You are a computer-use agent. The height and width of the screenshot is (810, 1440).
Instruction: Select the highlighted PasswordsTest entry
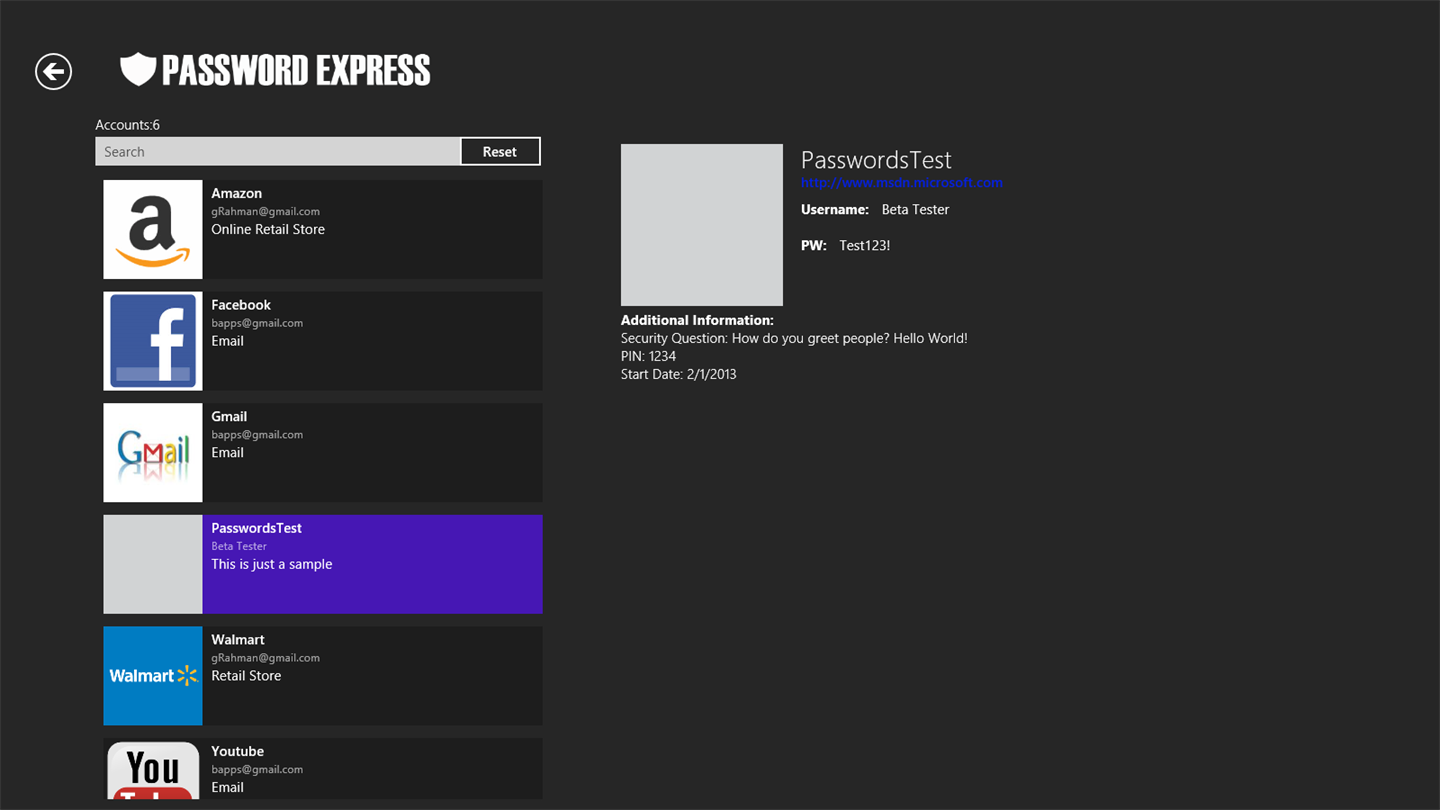pyautogui.click(x=372, y=564)
